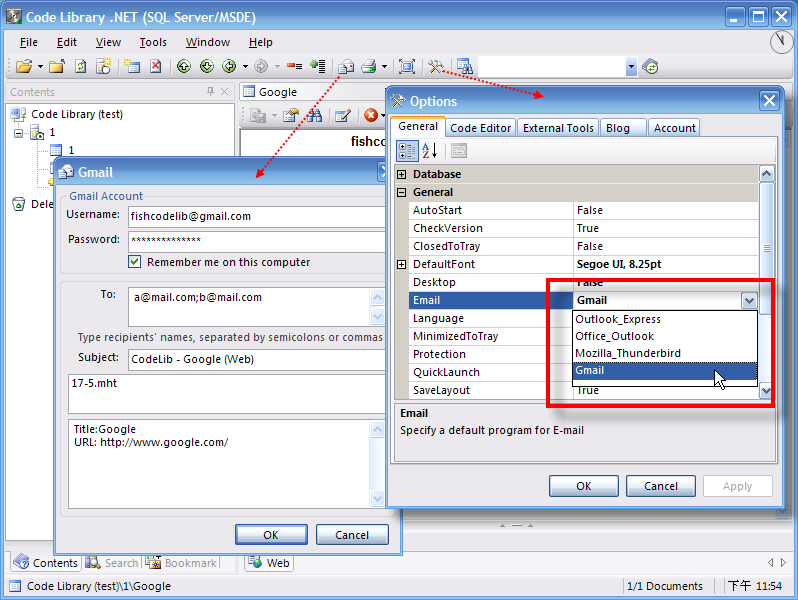
Task: Click the open folder toolbar icon
Action: coord(23,66)
